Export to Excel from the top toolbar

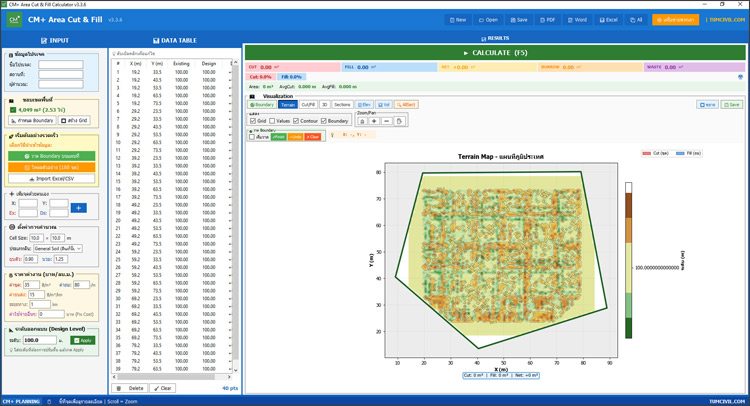[x=607, y=19]
